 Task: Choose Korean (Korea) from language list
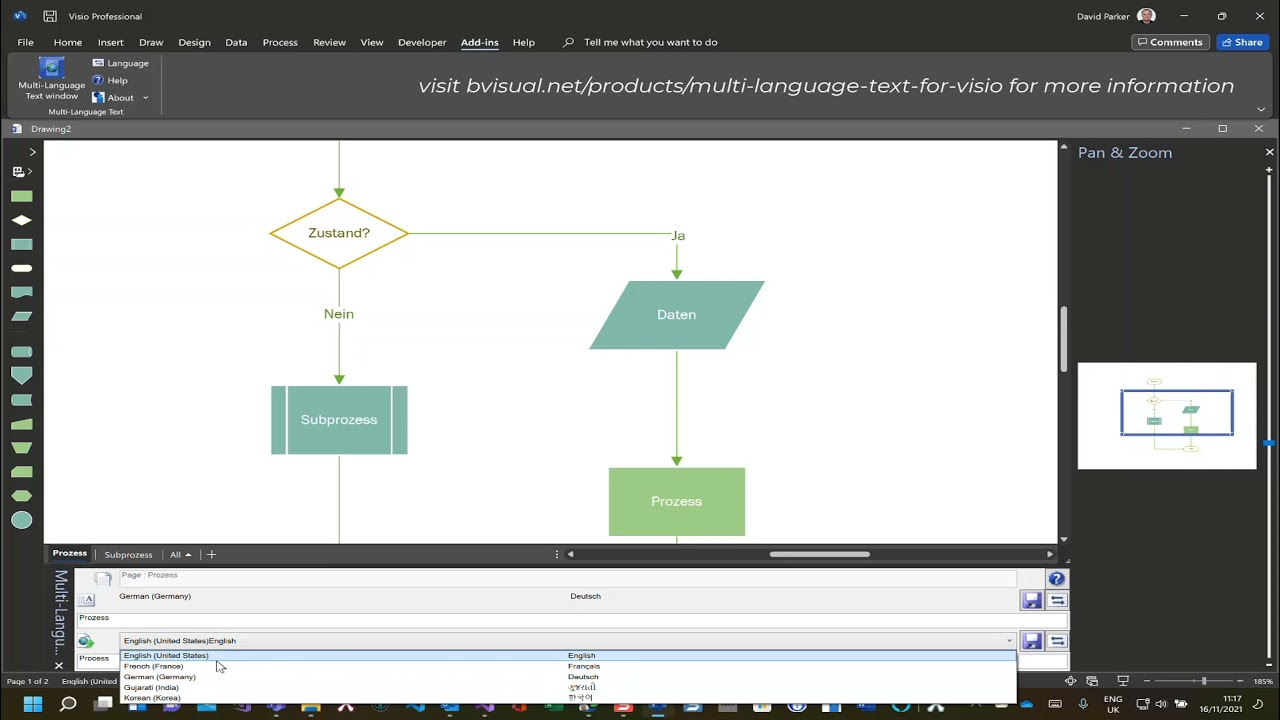click(x=568, y=698)
